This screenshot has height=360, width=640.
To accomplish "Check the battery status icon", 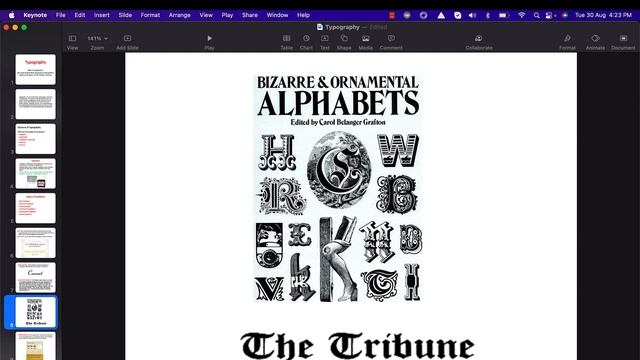I will (x=504, y=15).
